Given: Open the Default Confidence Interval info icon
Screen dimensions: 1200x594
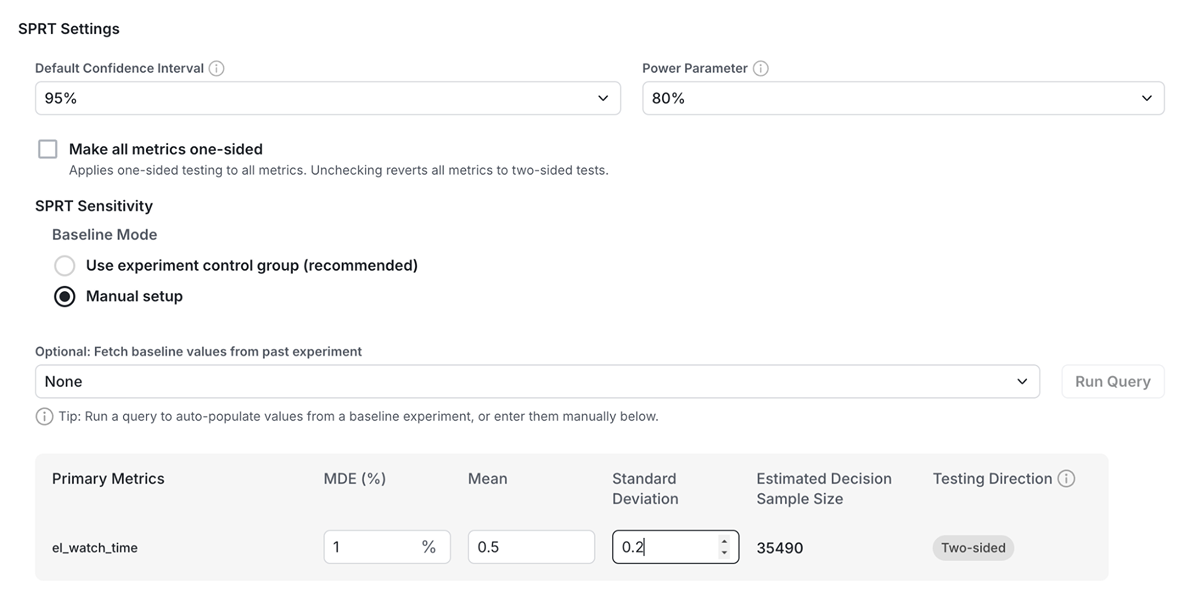Looking at the screenshot, I should tap(216, 69).
